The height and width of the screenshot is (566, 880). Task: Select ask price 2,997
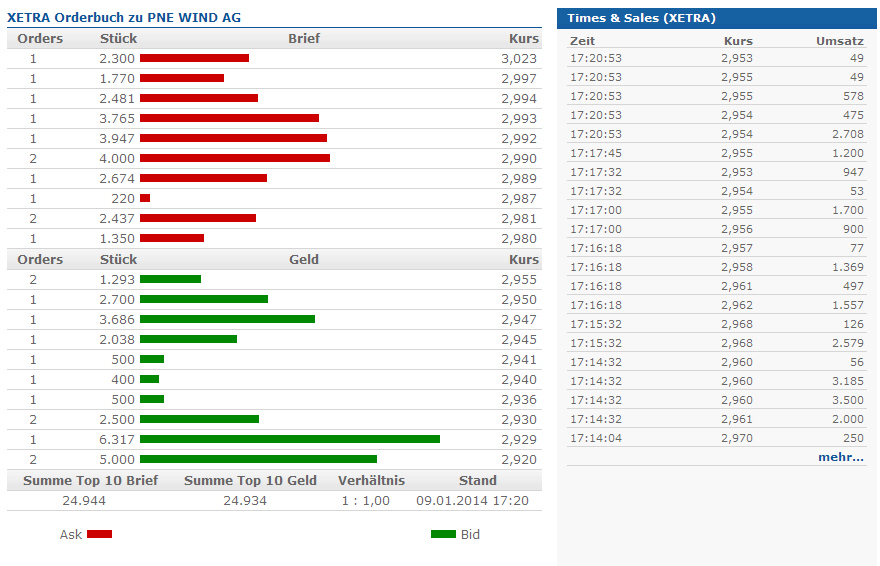pyautogui.click(x=519, y=79)
